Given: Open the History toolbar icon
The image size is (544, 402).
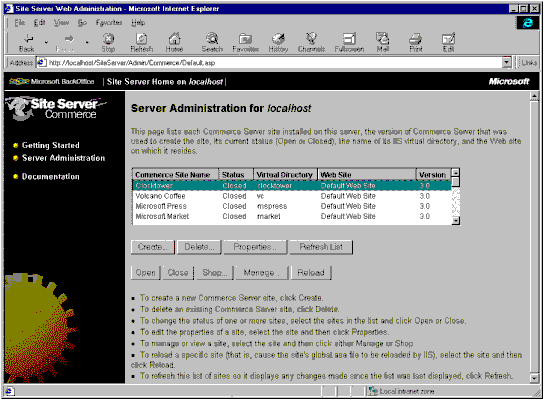Looking at the screenshot, I should 278,42.
